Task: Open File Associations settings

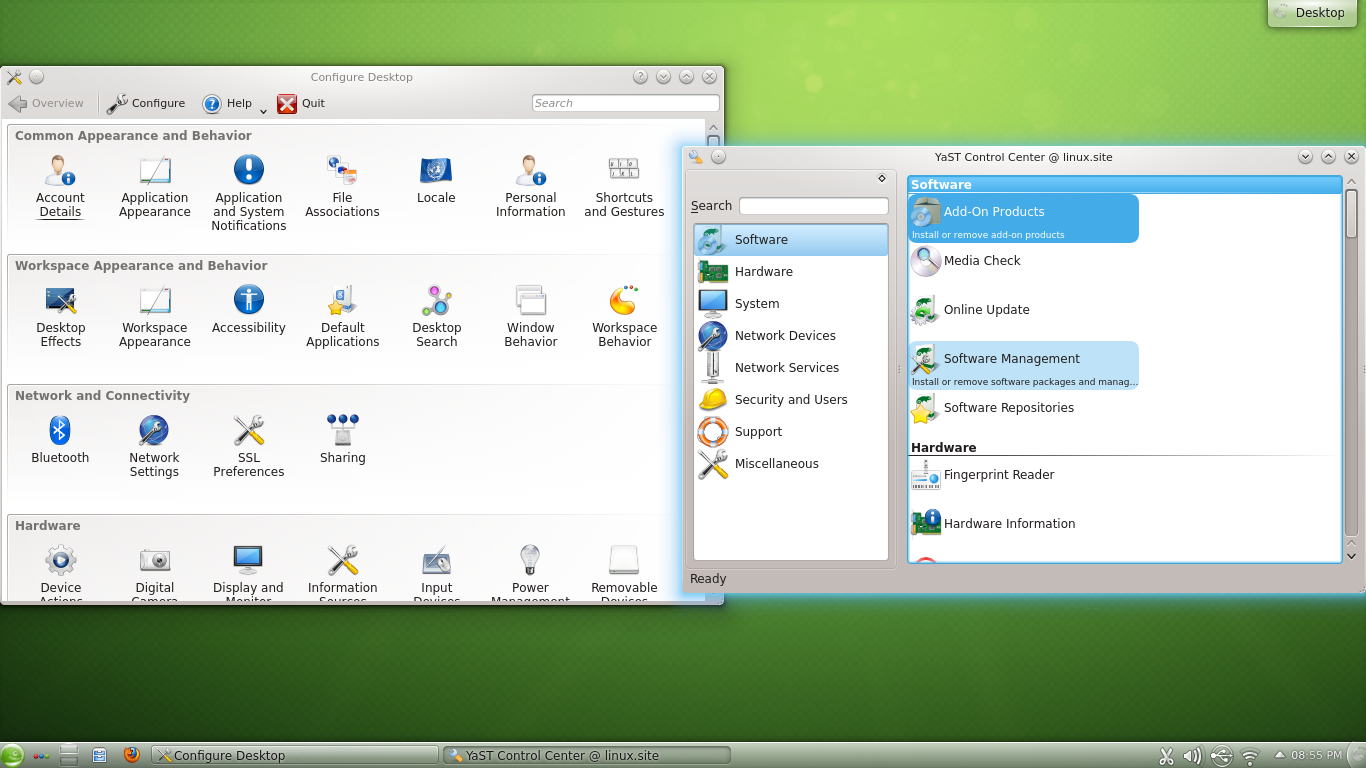Action: tap(342, 186)
